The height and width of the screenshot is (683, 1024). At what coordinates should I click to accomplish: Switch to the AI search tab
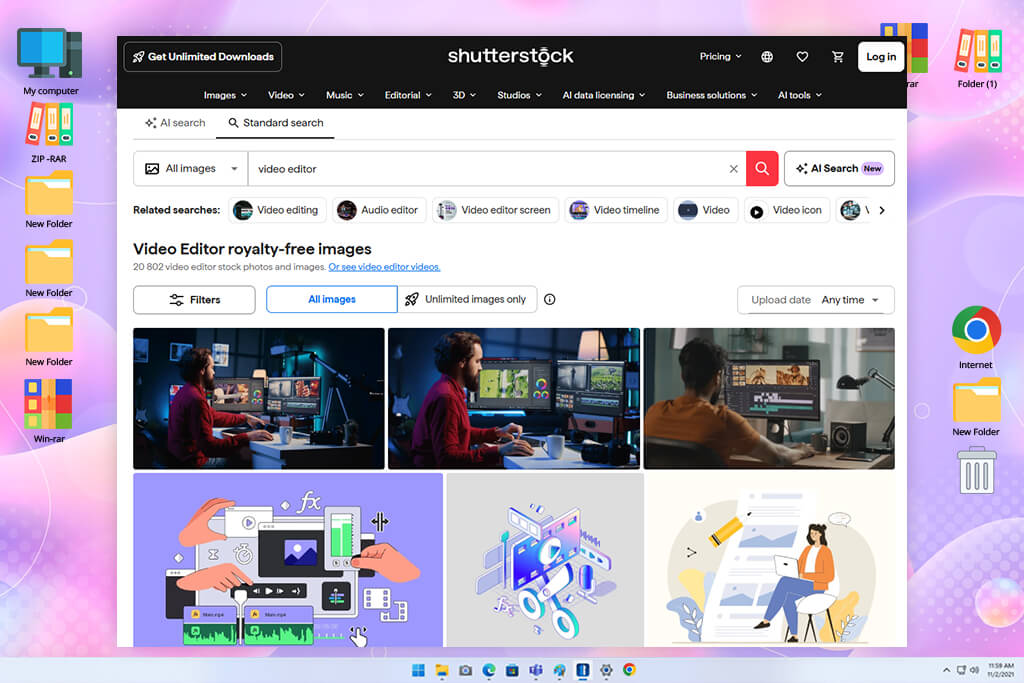tap(175, 123)
